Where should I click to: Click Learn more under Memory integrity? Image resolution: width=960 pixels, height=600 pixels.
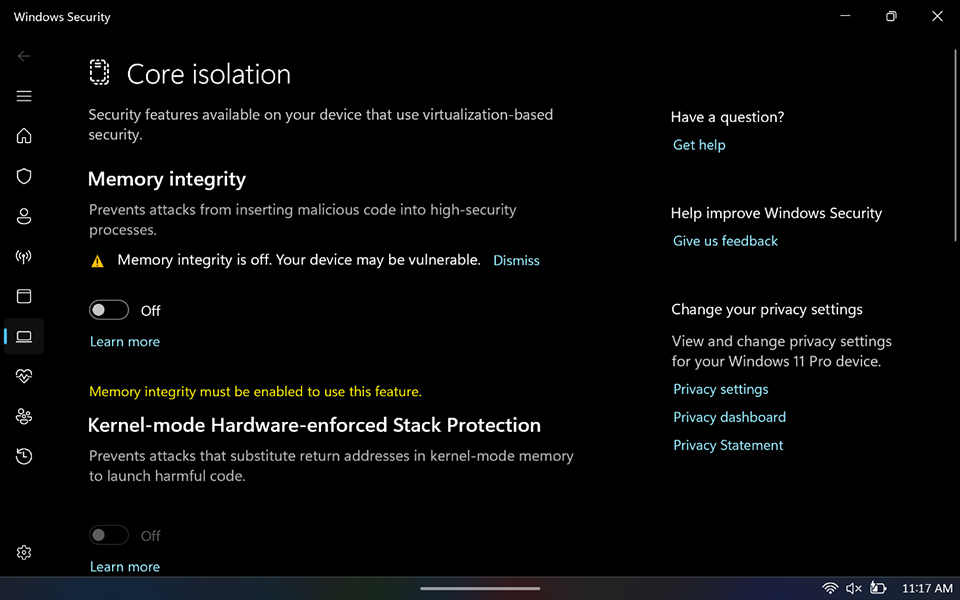click(x=125, y=341)
